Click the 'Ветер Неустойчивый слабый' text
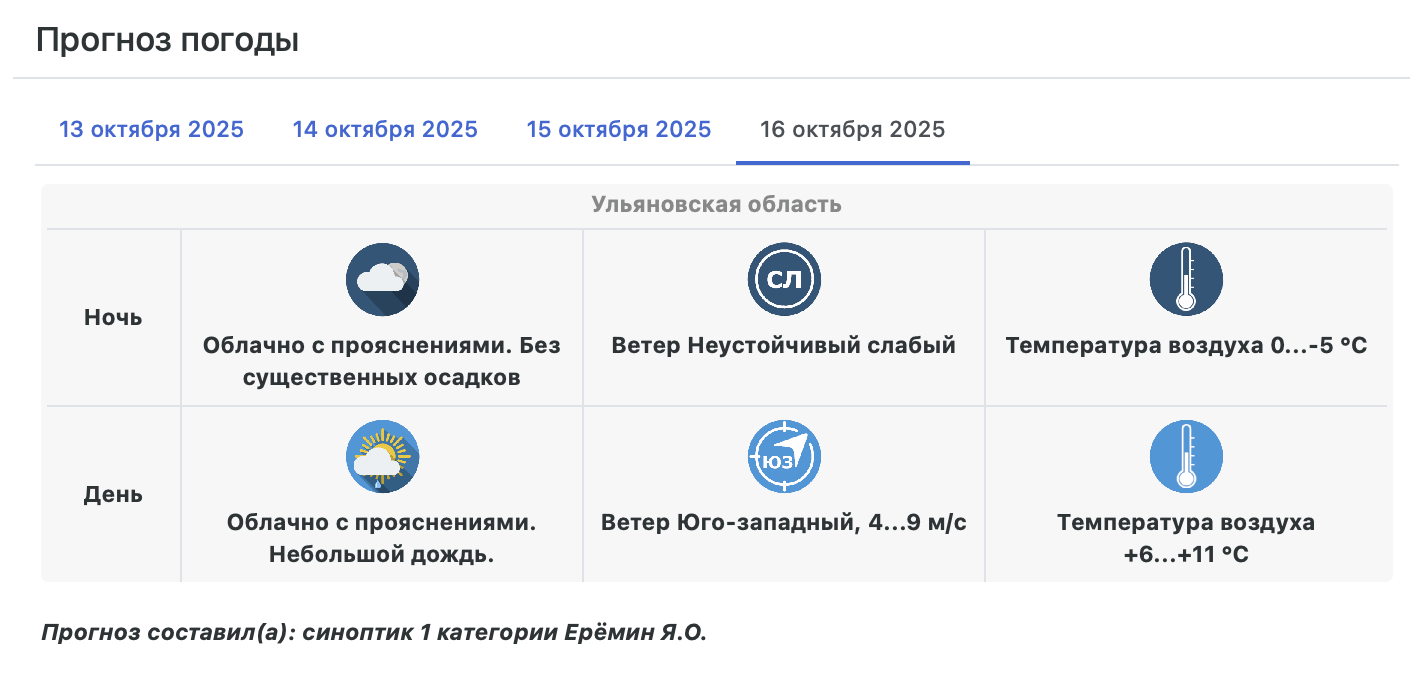 784,346
